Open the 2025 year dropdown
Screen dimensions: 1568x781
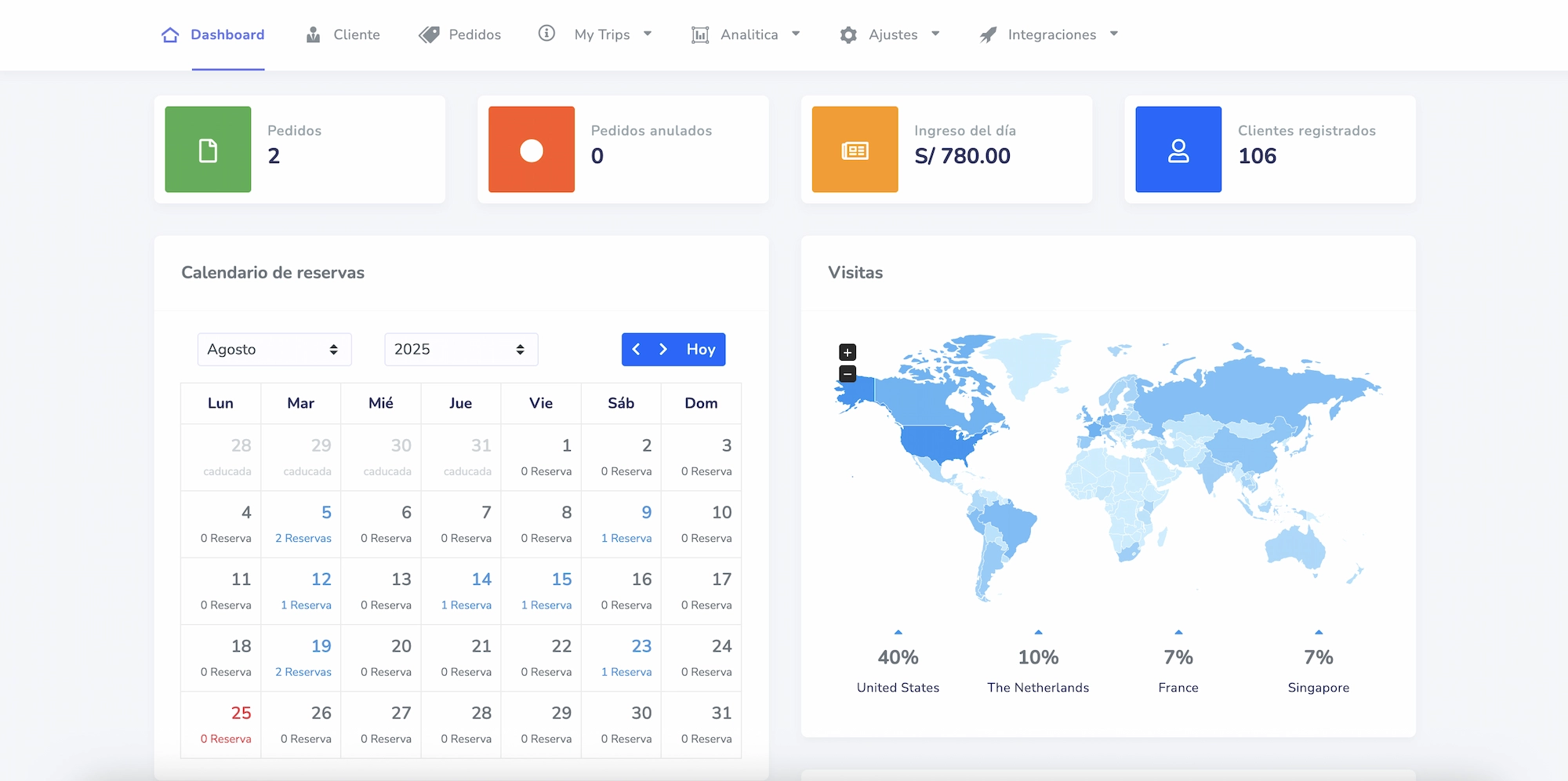point(460,350)
